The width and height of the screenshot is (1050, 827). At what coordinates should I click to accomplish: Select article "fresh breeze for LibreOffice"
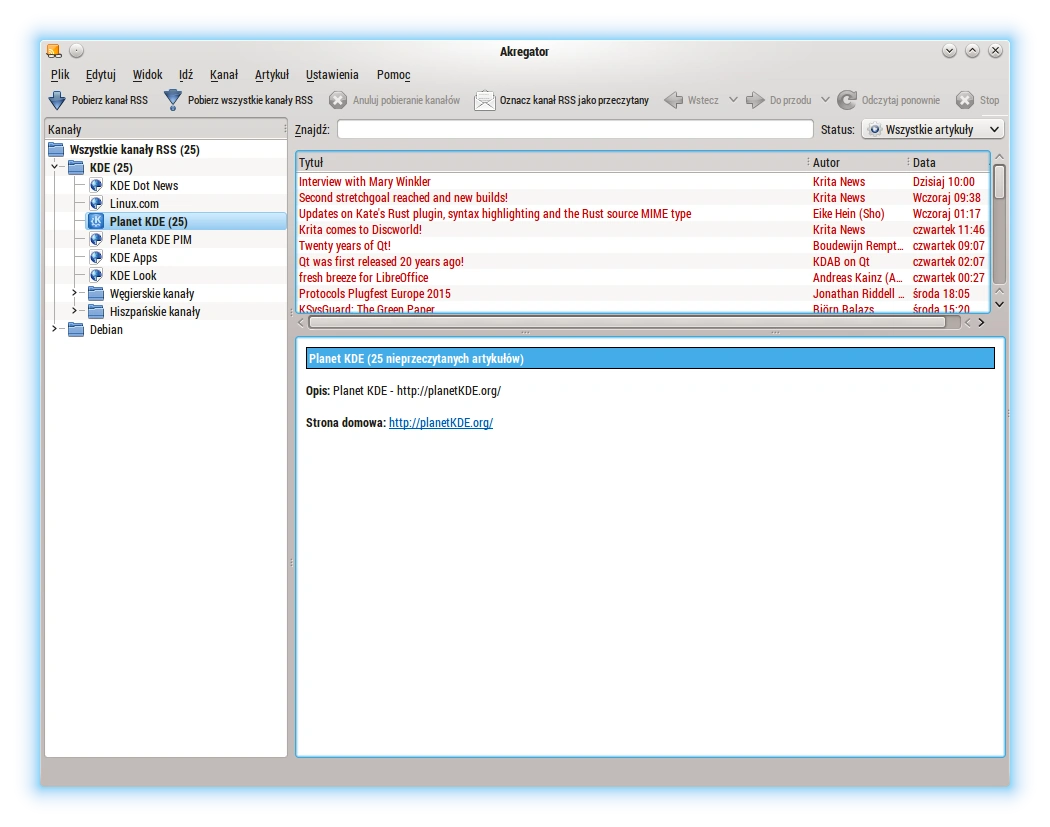click(x=364, y=278)
